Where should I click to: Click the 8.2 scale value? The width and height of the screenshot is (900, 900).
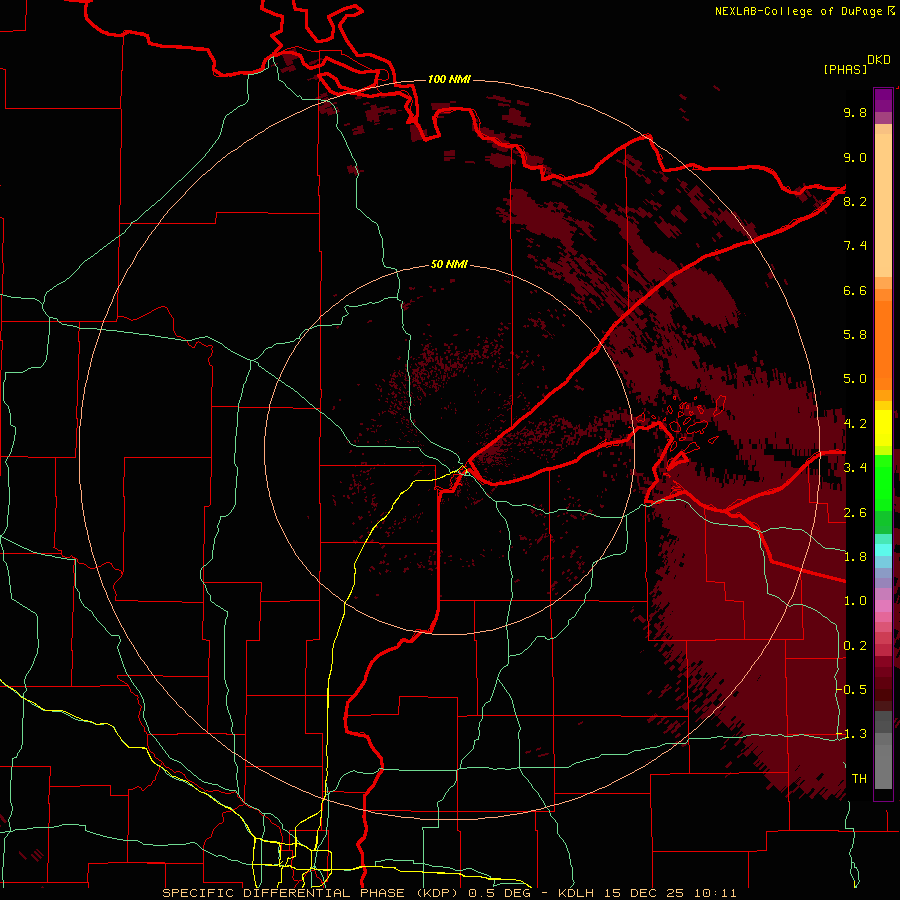click(x=855, y=201)
